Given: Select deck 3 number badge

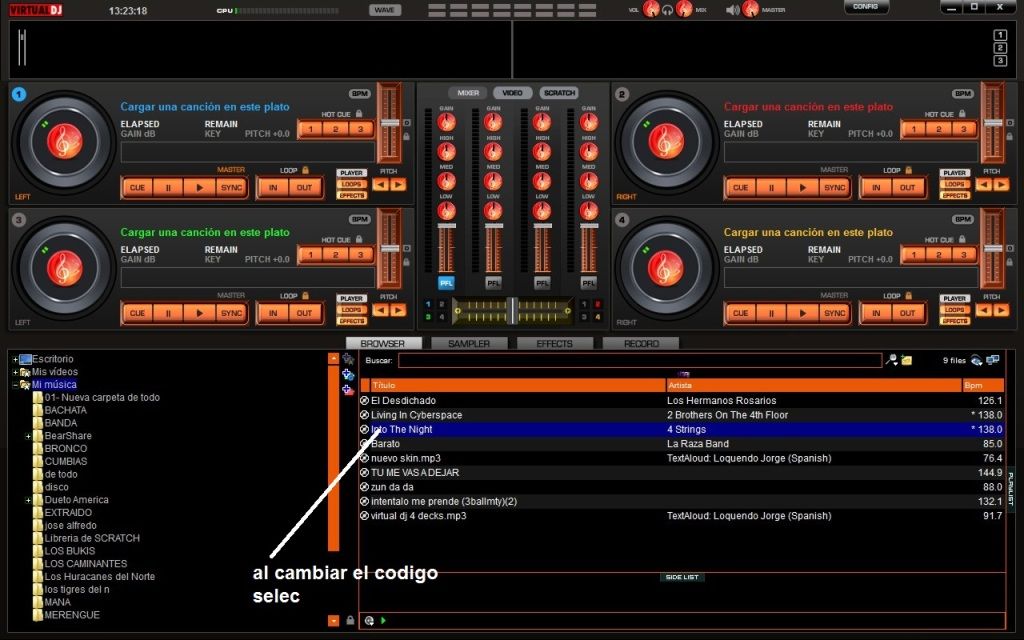Looking at the screenshot, I should 19,219.
